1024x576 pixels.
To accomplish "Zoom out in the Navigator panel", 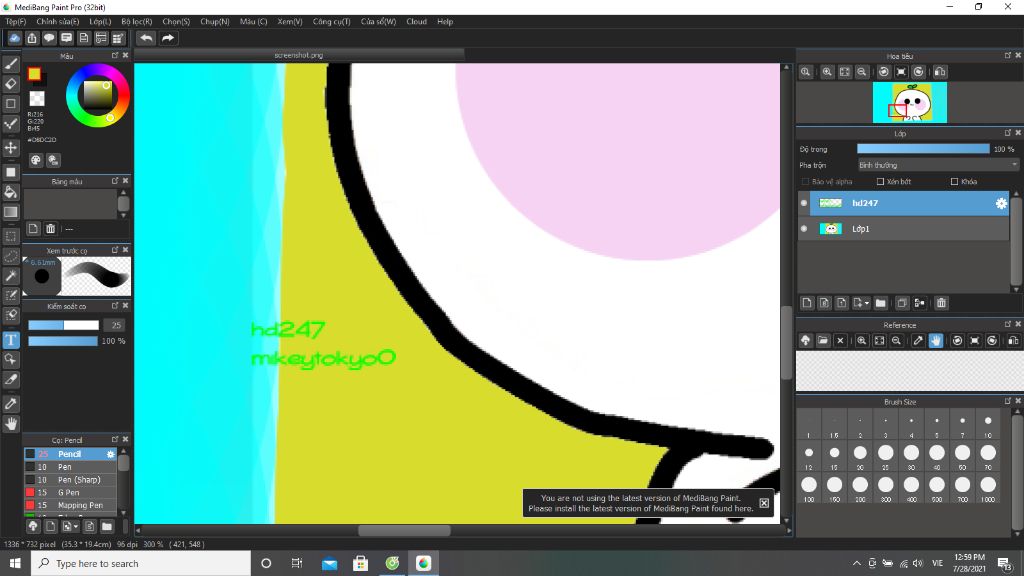I will click(862, 72).
